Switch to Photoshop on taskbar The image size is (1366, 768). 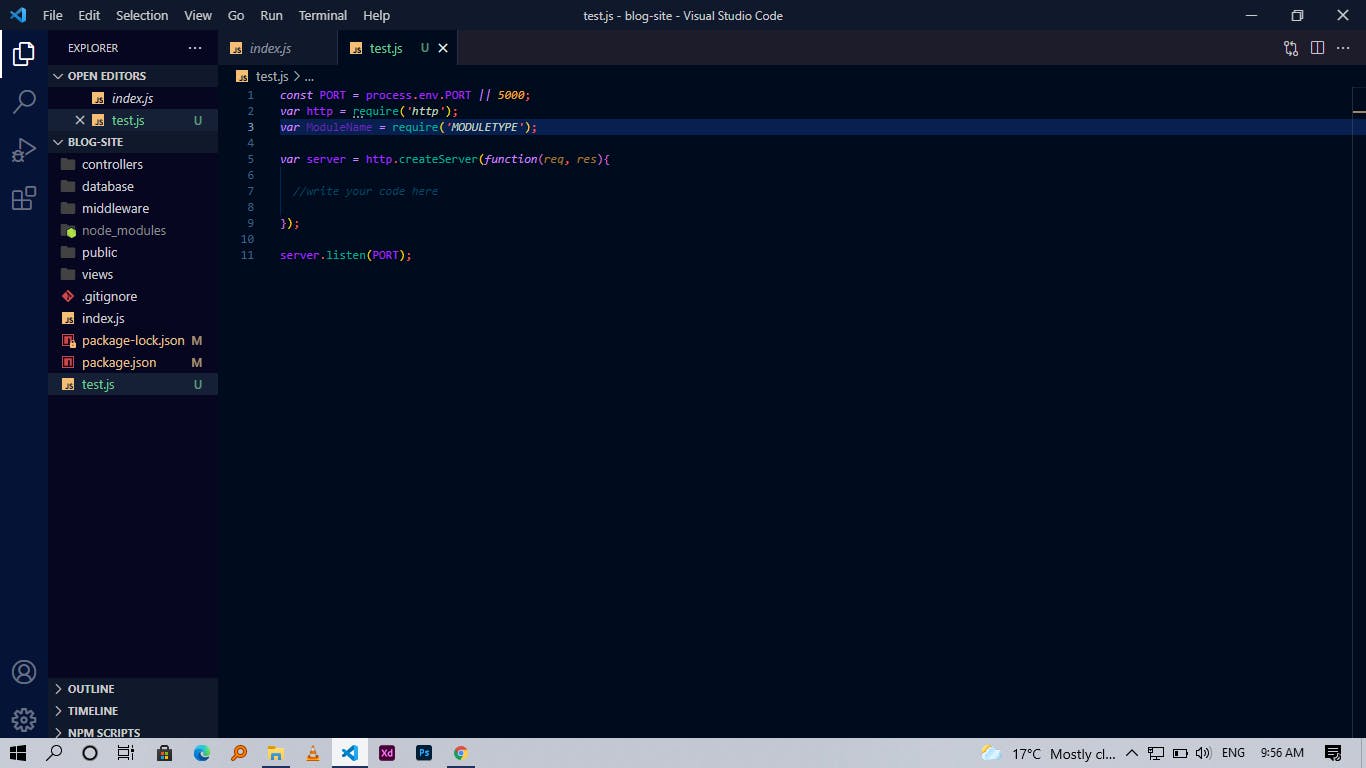tap(424, 753)
